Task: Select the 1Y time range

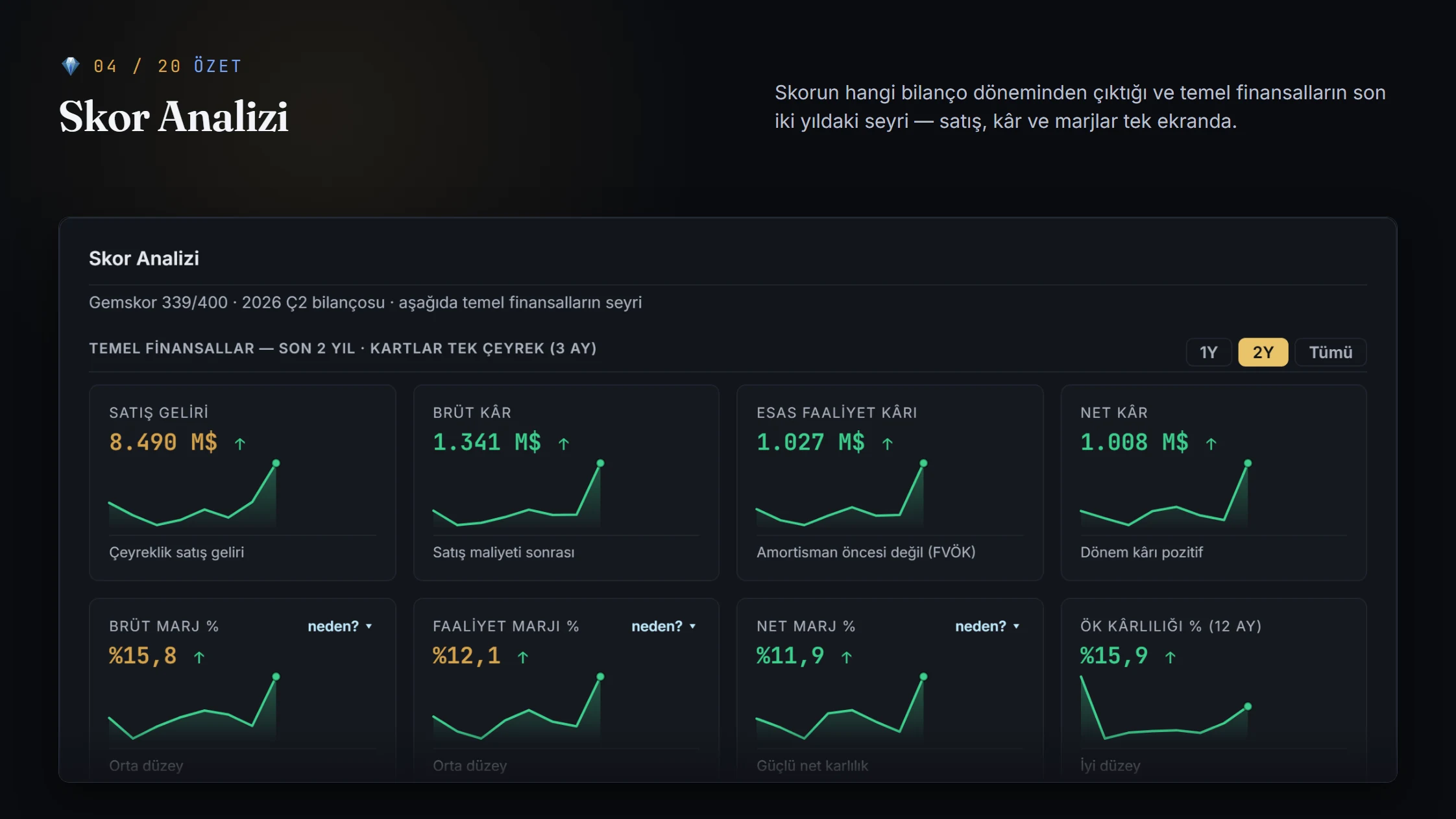Action: click(1208, 352)
